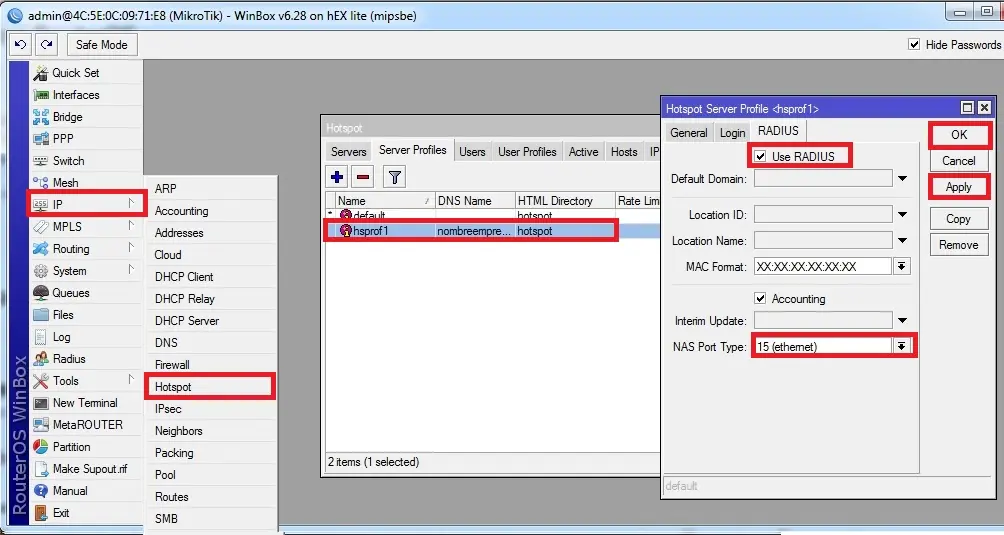Click the PPP icon in sidebar

point(41,139)
